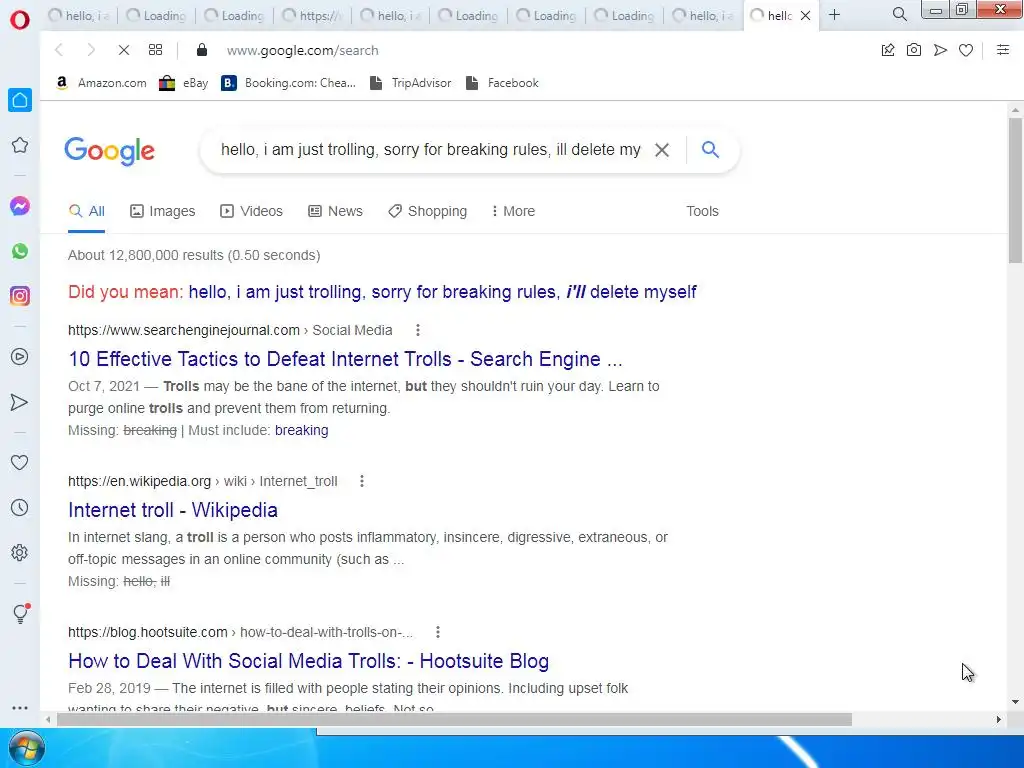Submit search with the blue magnifier
The image size is (1024, 768).
click(x=711, y=150)
